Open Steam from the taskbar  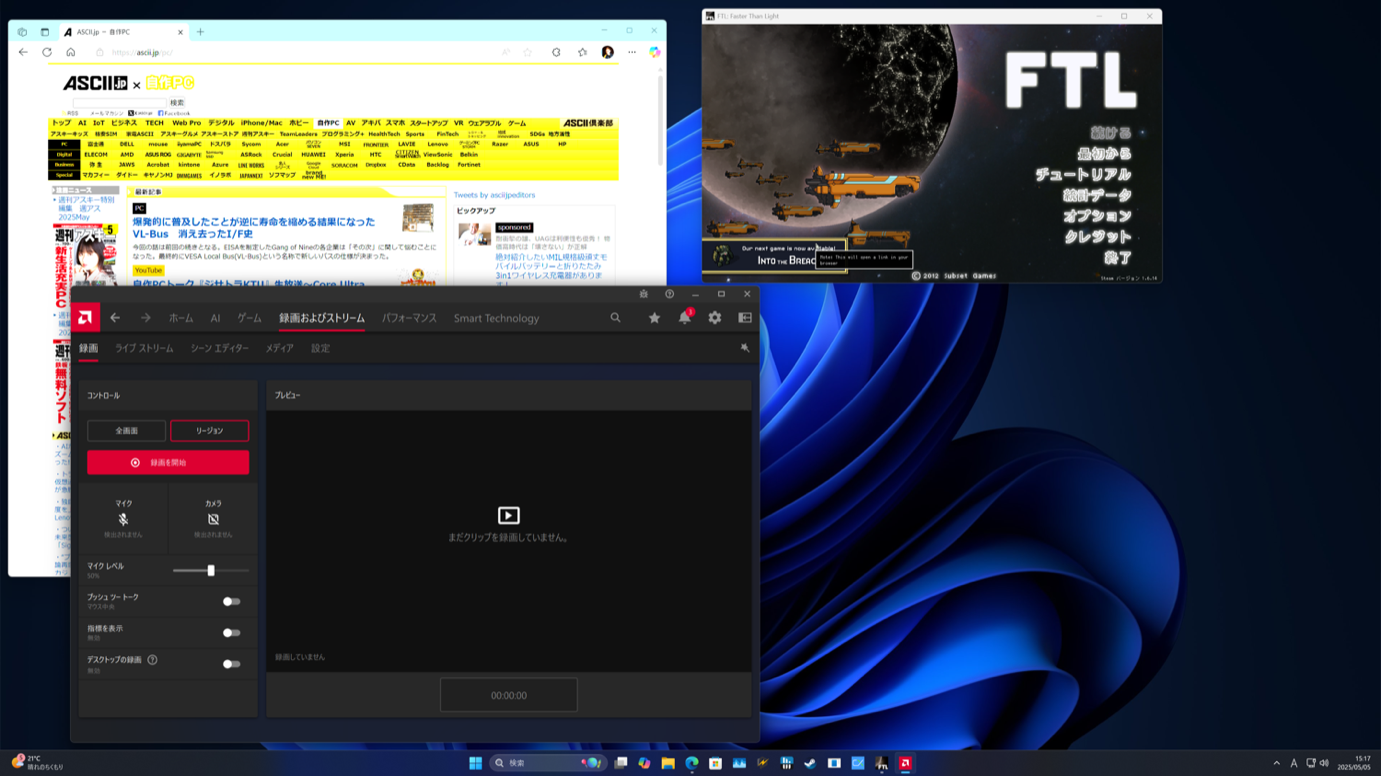pos(810,763)
